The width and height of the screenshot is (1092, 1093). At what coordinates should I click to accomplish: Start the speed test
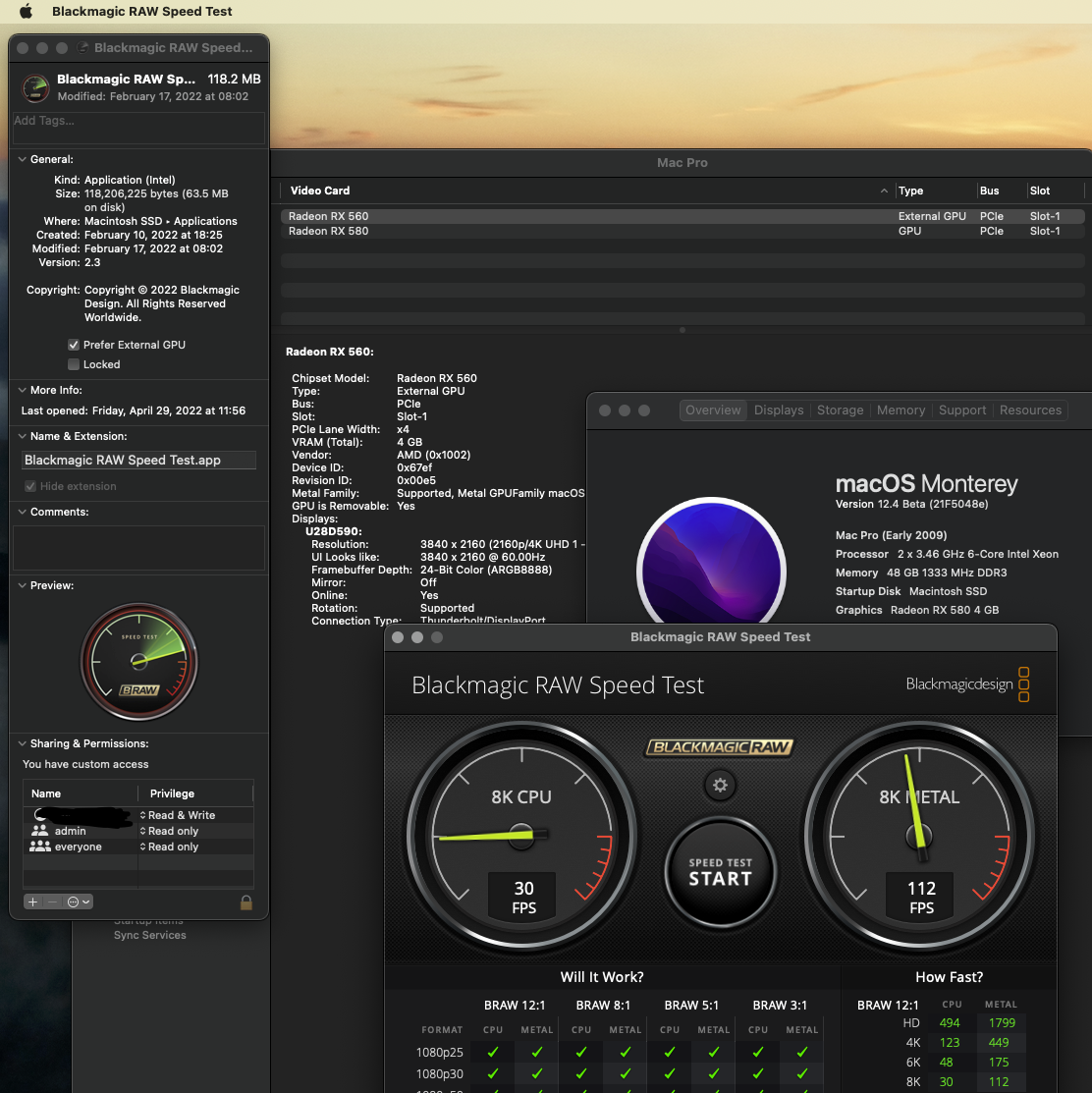tap(720, 872)
